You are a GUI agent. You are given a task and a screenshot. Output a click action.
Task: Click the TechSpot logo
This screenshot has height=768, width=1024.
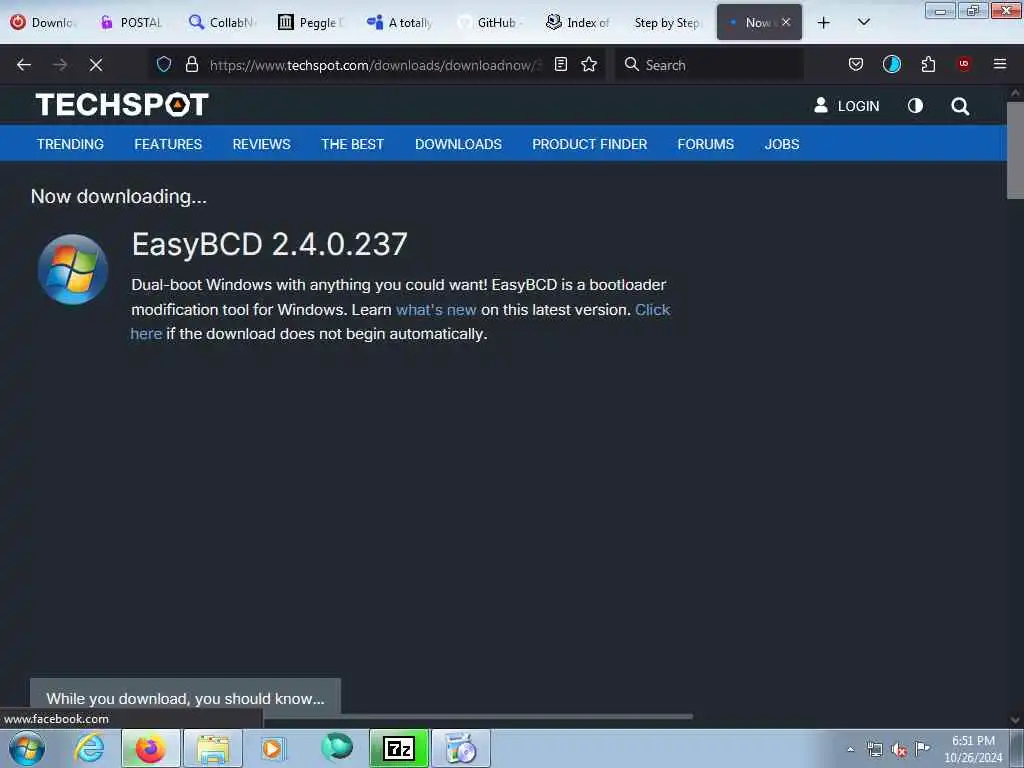122,104
